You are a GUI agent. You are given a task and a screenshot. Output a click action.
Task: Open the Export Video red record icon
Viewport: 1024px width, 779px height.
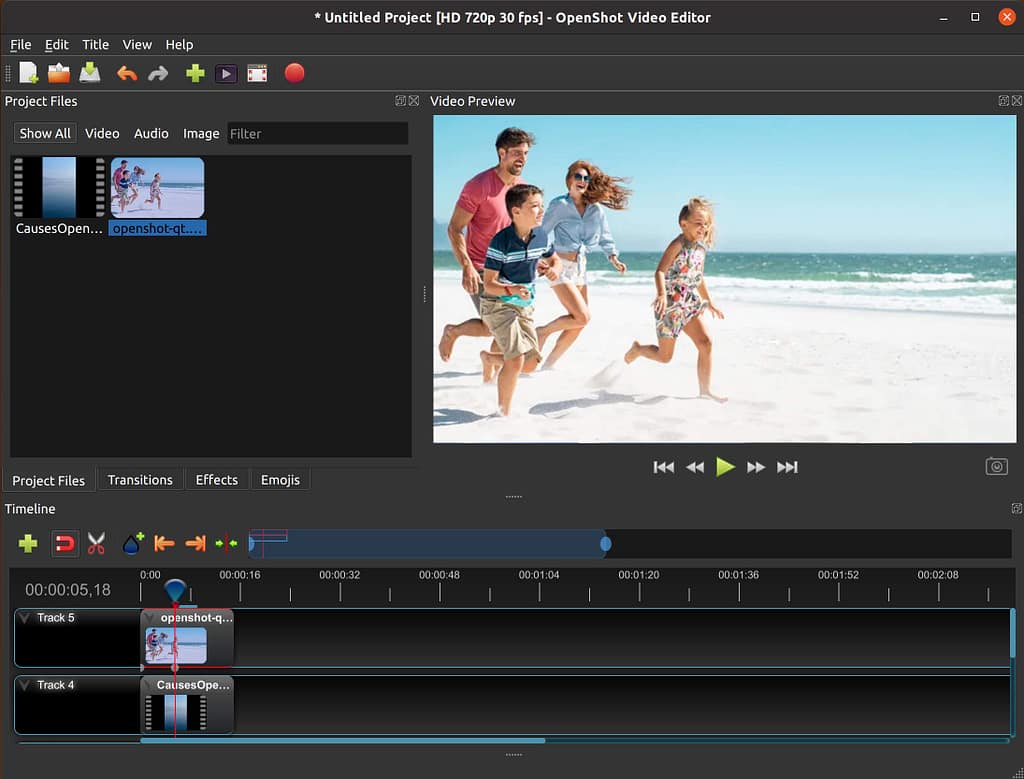point(294,73)
